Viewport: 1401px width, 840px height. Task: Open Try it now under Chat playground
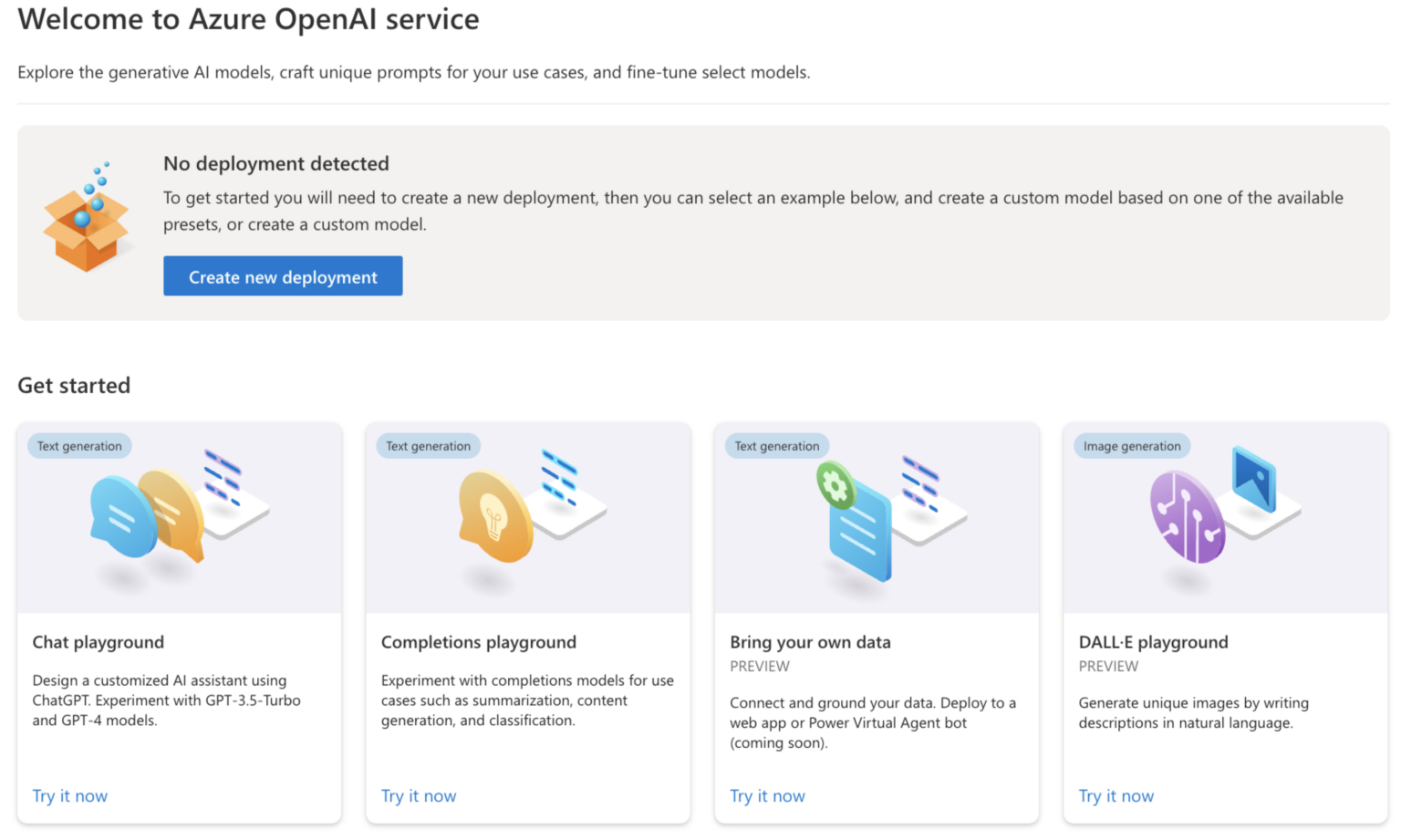pyautogui.click(x=70, y=796)
